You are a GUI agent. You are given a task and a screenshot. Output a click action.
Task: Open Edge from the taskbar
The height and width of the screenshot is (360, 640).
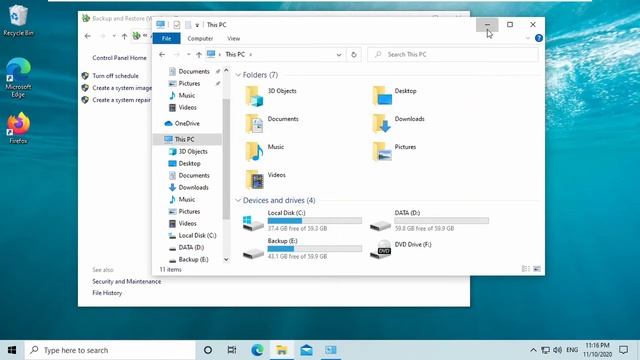click(257, 350)
